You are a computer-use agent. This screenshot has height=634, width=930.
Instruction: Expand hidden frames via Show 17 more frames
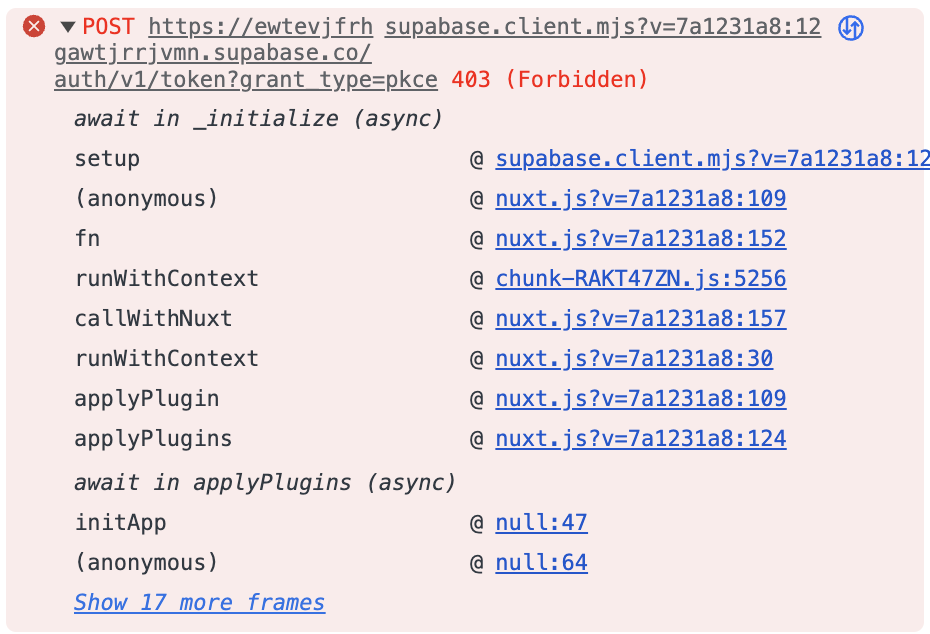(198, 602)
